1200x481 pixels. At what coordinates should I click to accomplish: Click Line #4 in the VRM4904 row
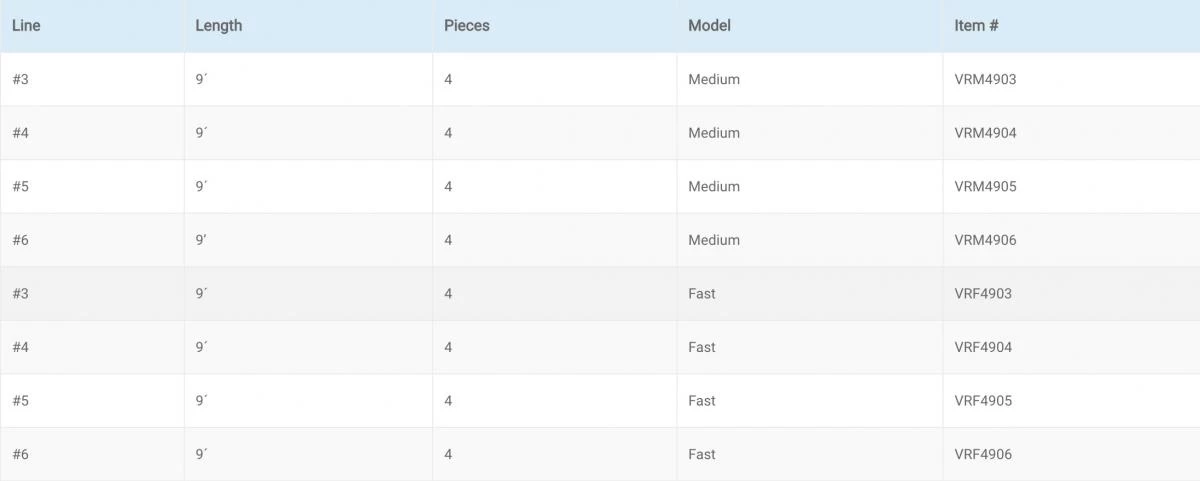click(21, 133)
